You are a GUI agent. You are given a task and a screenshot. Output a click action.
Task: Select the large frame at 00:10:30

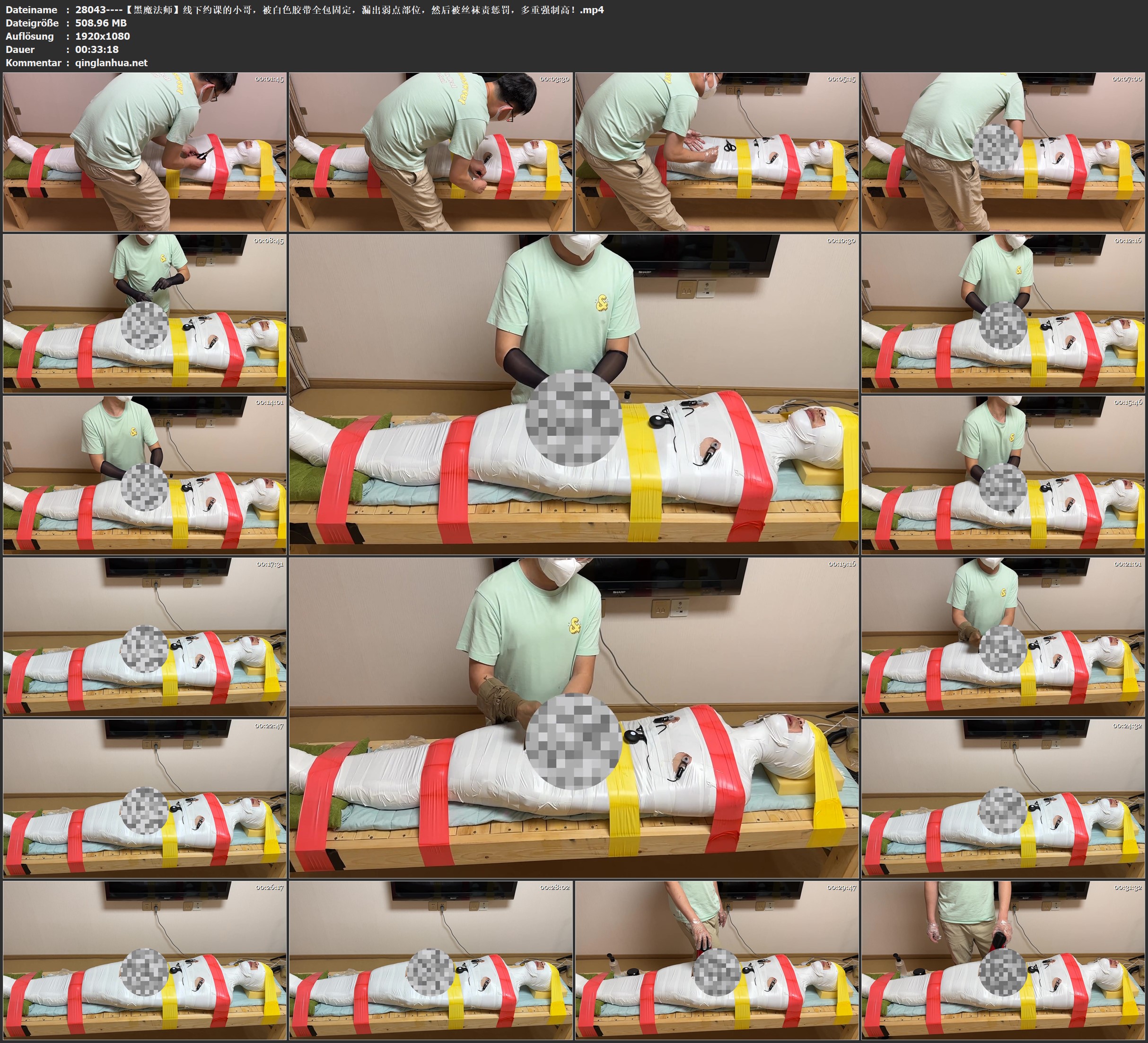(x=573, y=394)
